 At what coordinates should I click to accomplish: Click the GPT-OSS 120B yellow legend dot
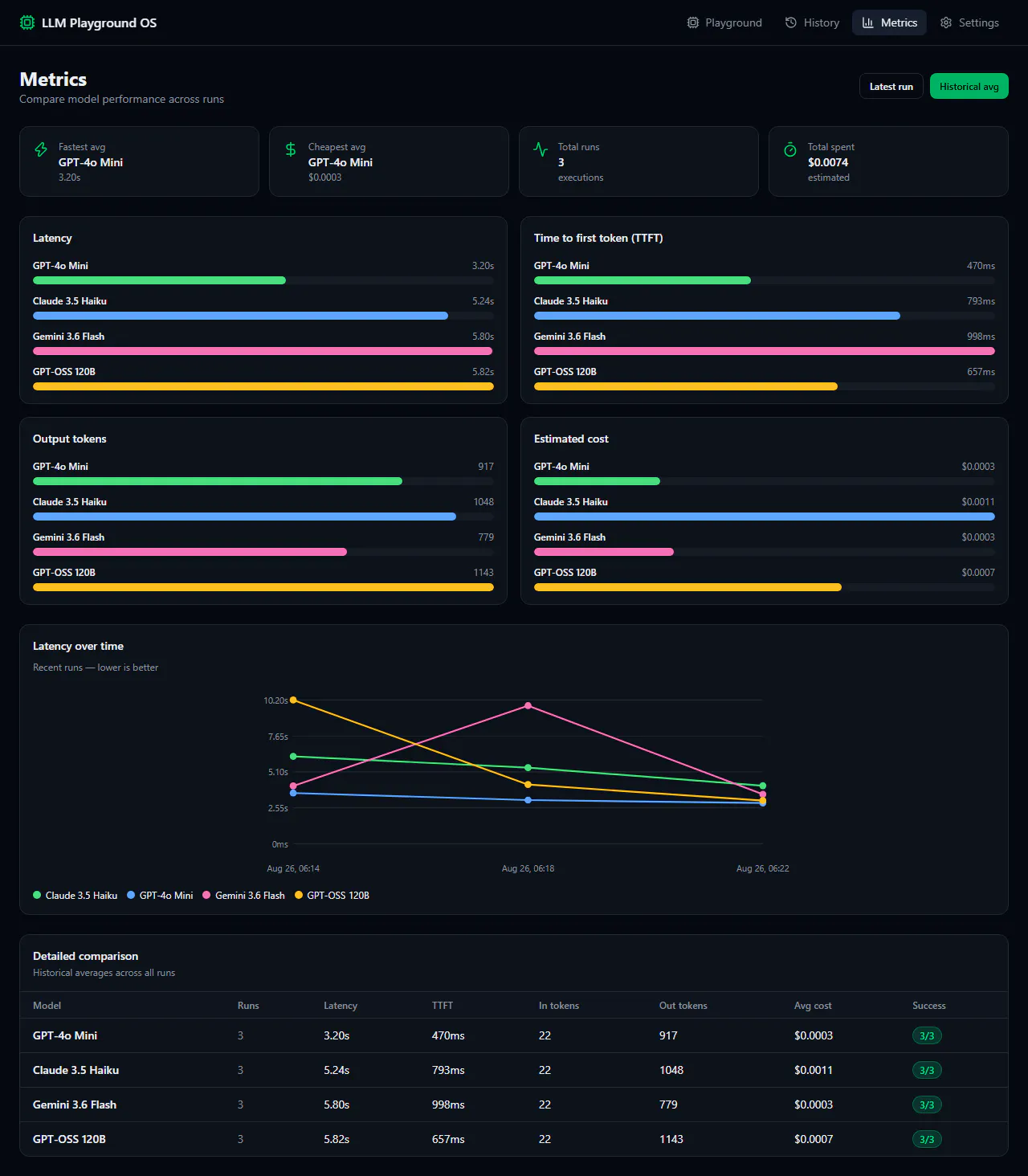(x=299, y=895)
